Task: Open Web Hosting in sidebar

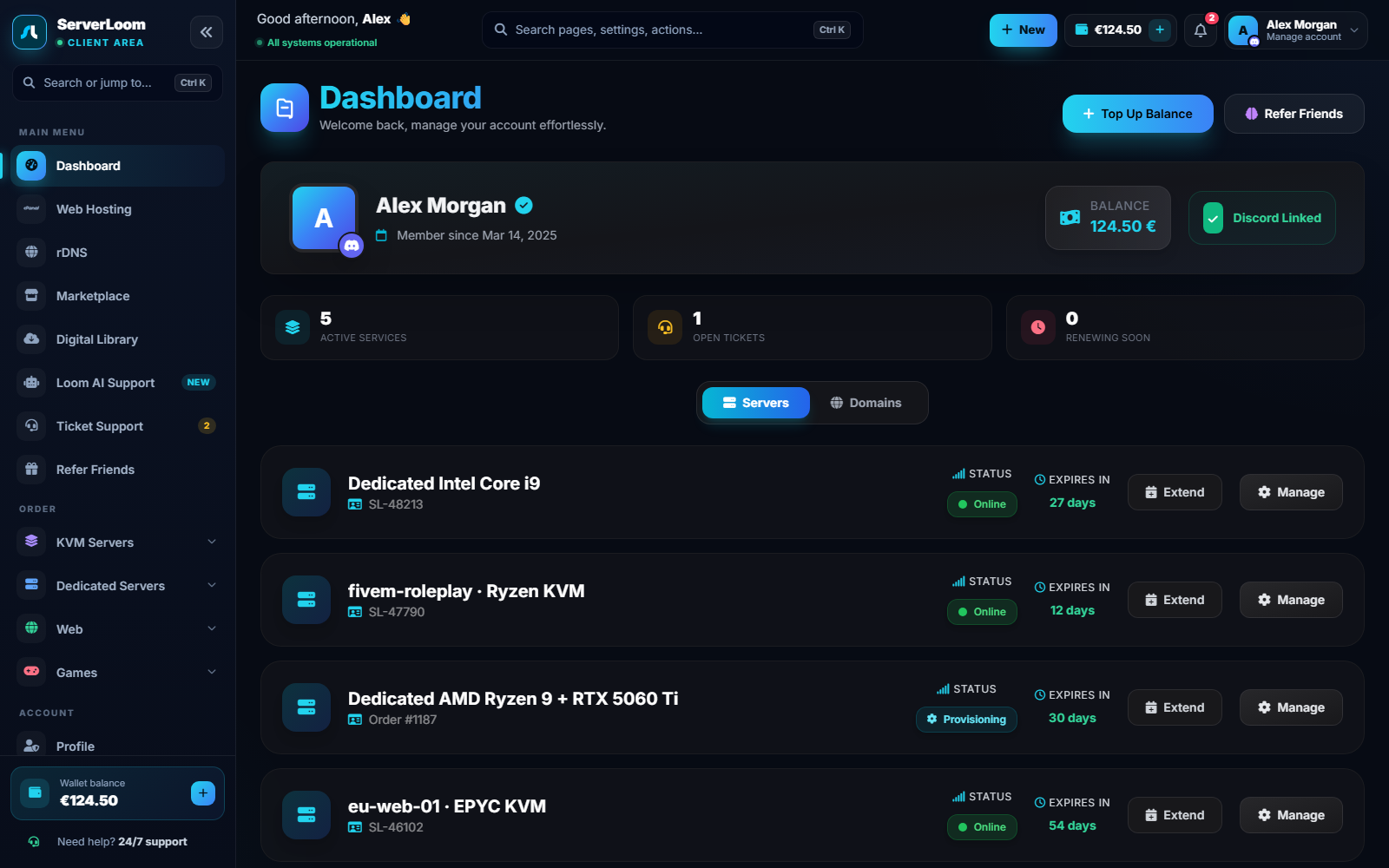Action: click(x=118, y=209)
